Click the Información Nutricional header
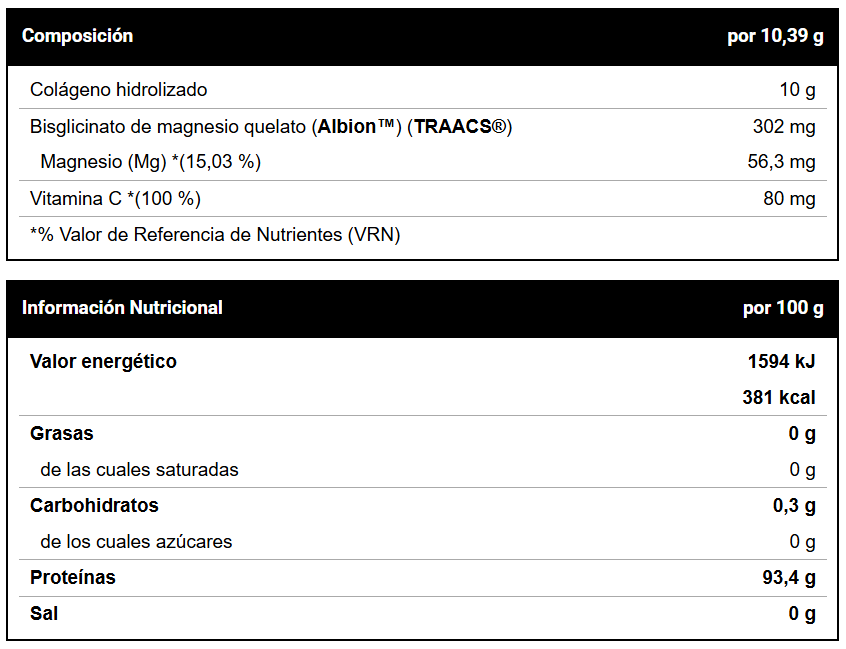This screenshot has width=846, height=649. 122,308
